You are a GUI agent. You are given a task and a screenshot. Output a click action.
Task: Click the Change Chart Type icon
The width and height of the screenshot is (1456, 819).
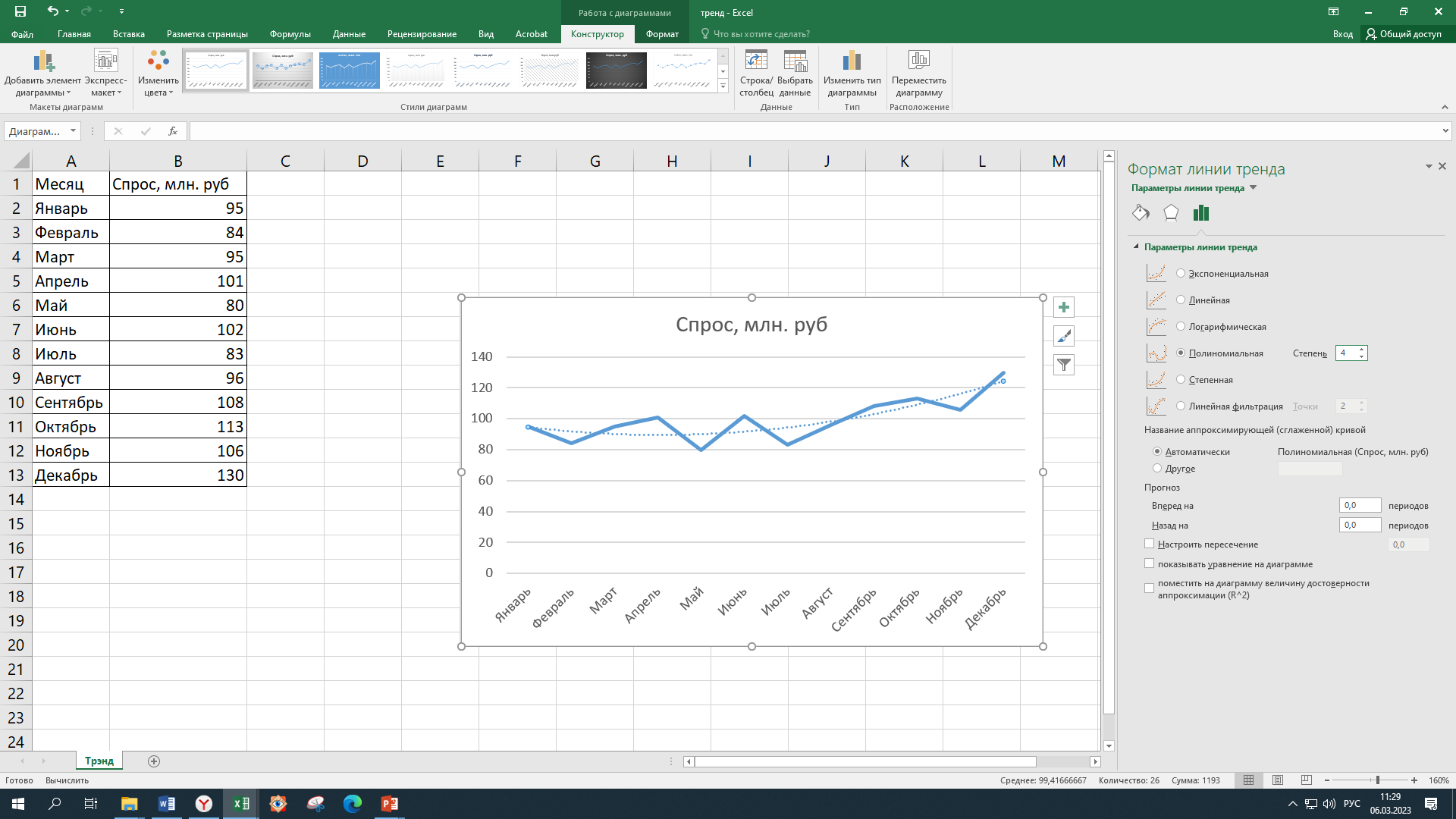[852, 61]
